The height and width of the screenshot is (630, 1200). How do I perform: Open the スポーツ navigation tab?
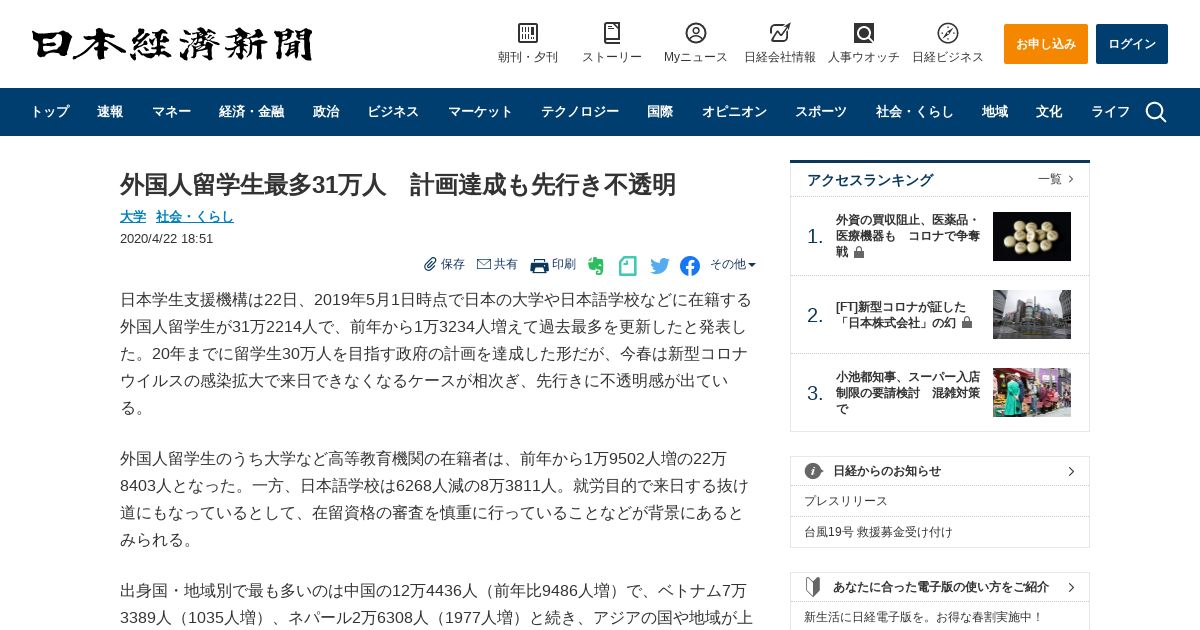point(821,112)
